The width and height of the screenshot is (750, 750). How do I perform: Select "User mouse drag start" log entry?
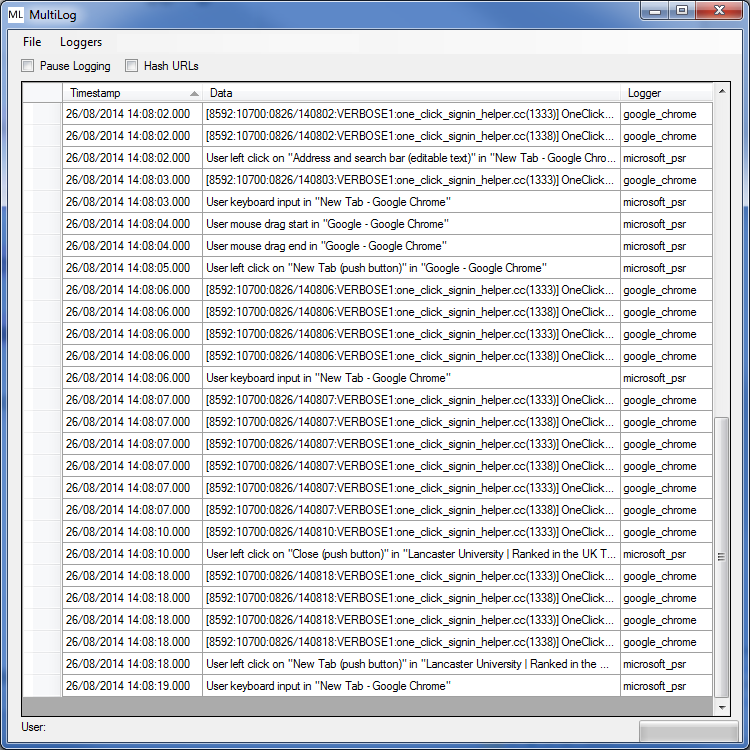[x=411, y=224]
